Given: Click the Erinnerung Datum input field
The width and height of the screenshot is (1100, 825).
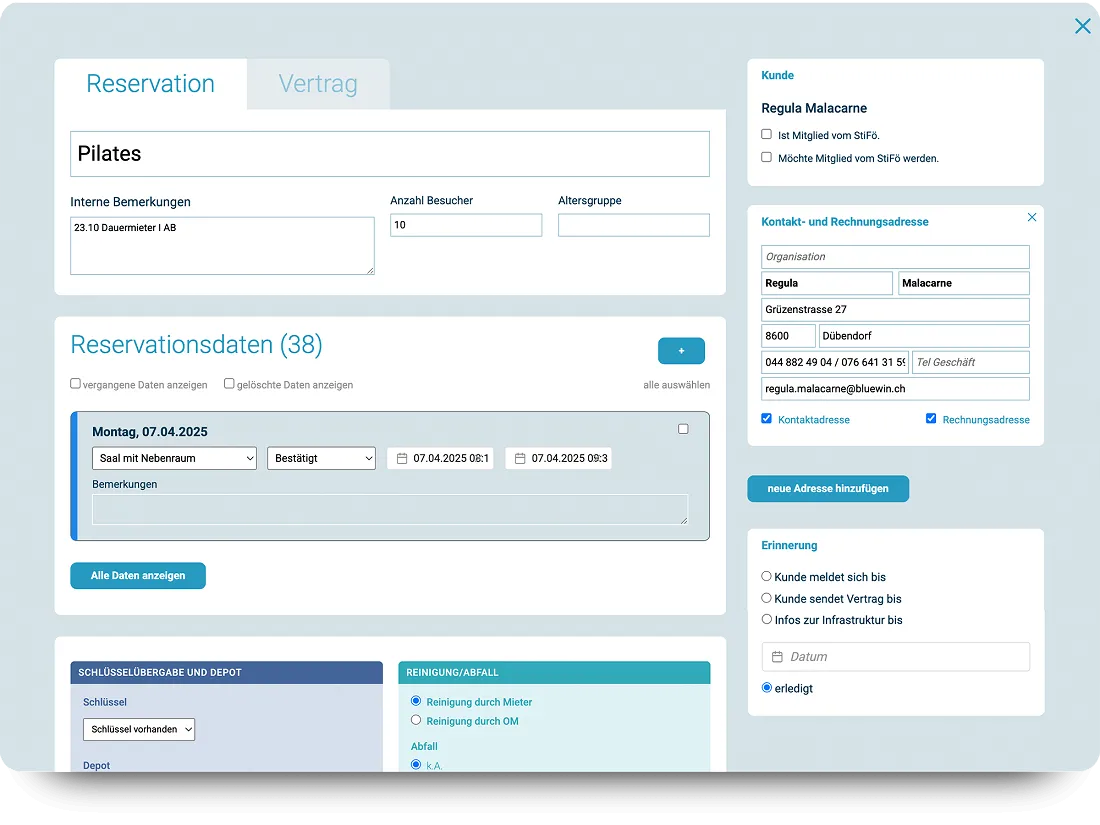Looking at the screenshot, I should click(x=896, y=657).
